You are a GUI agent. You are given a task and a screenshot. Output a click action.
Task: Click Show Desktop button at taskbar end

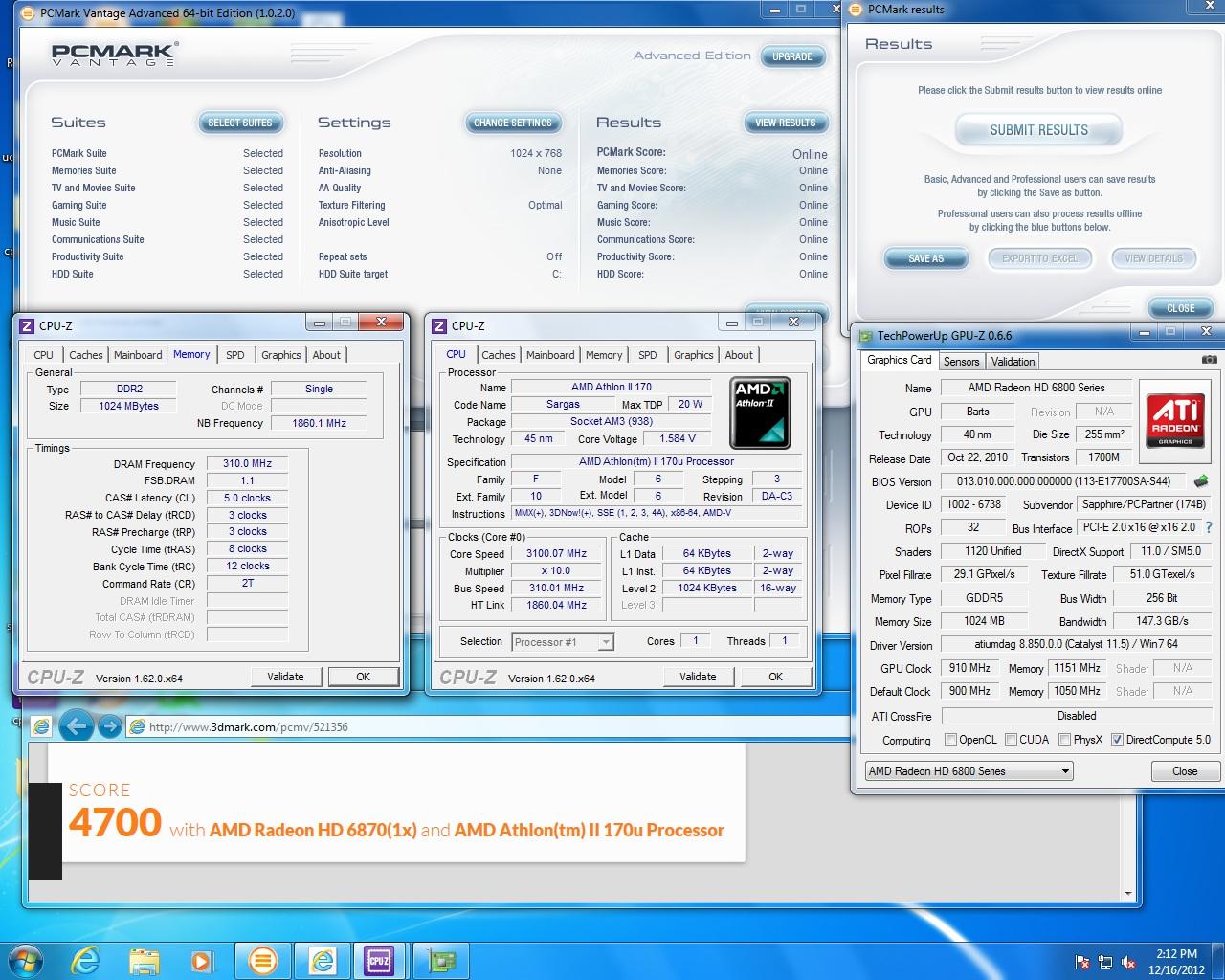(1218, 960)
